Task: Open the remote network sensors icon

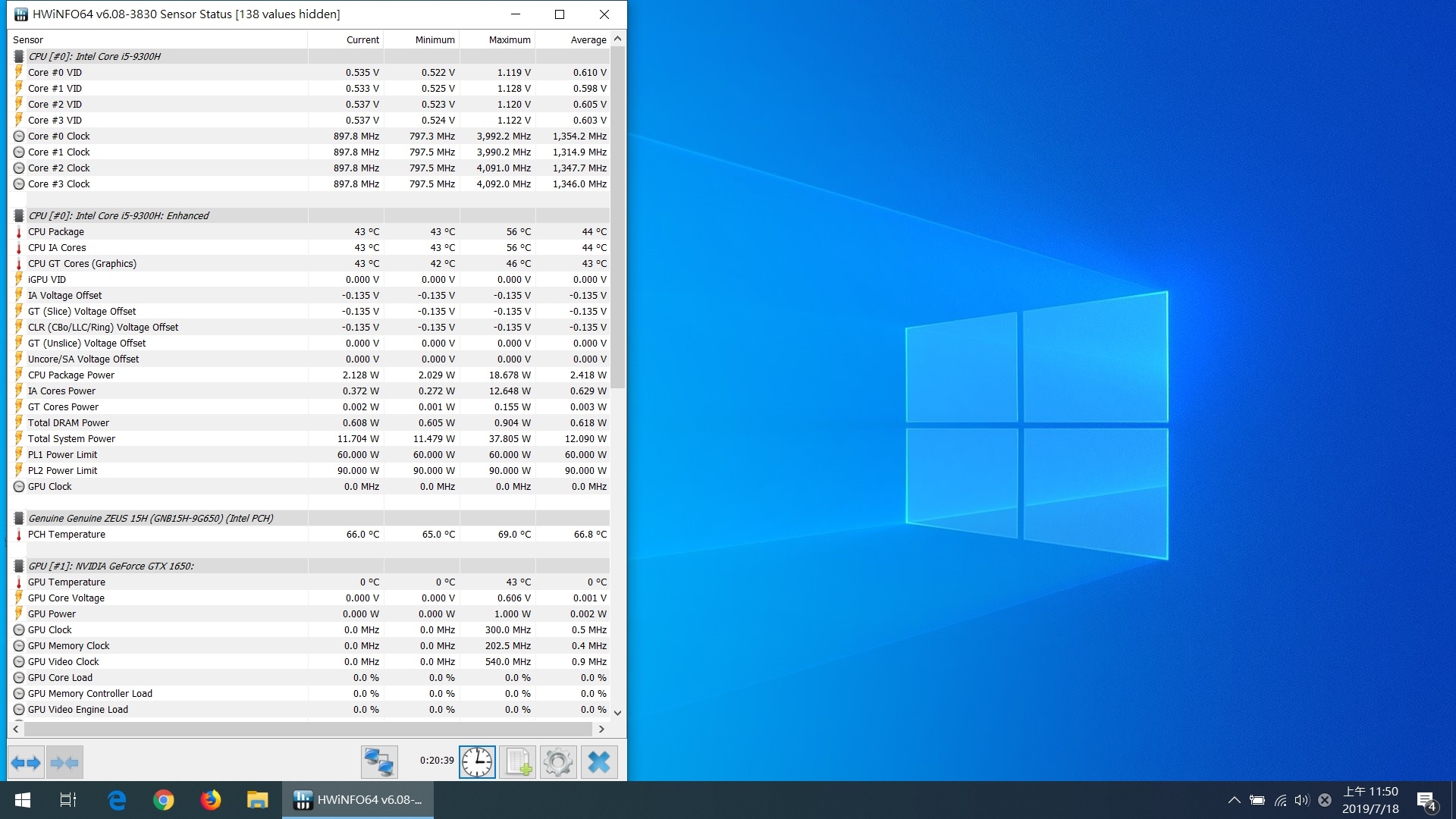Action: pos(378,762)
